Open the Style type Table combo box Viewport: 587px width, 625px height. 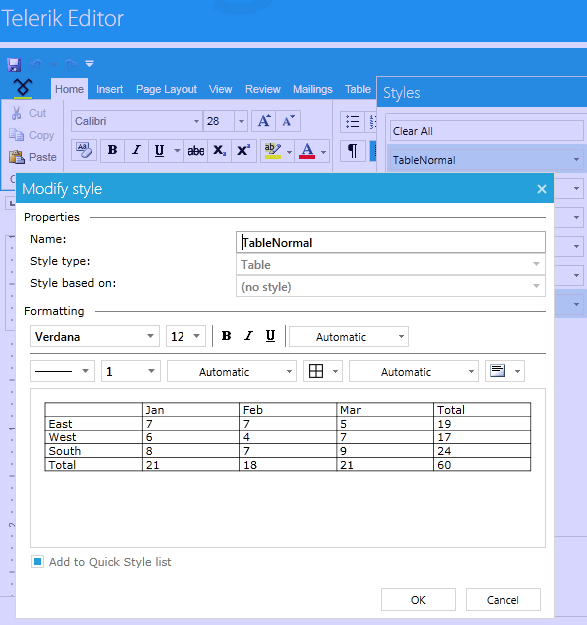[x=391, y=265]
